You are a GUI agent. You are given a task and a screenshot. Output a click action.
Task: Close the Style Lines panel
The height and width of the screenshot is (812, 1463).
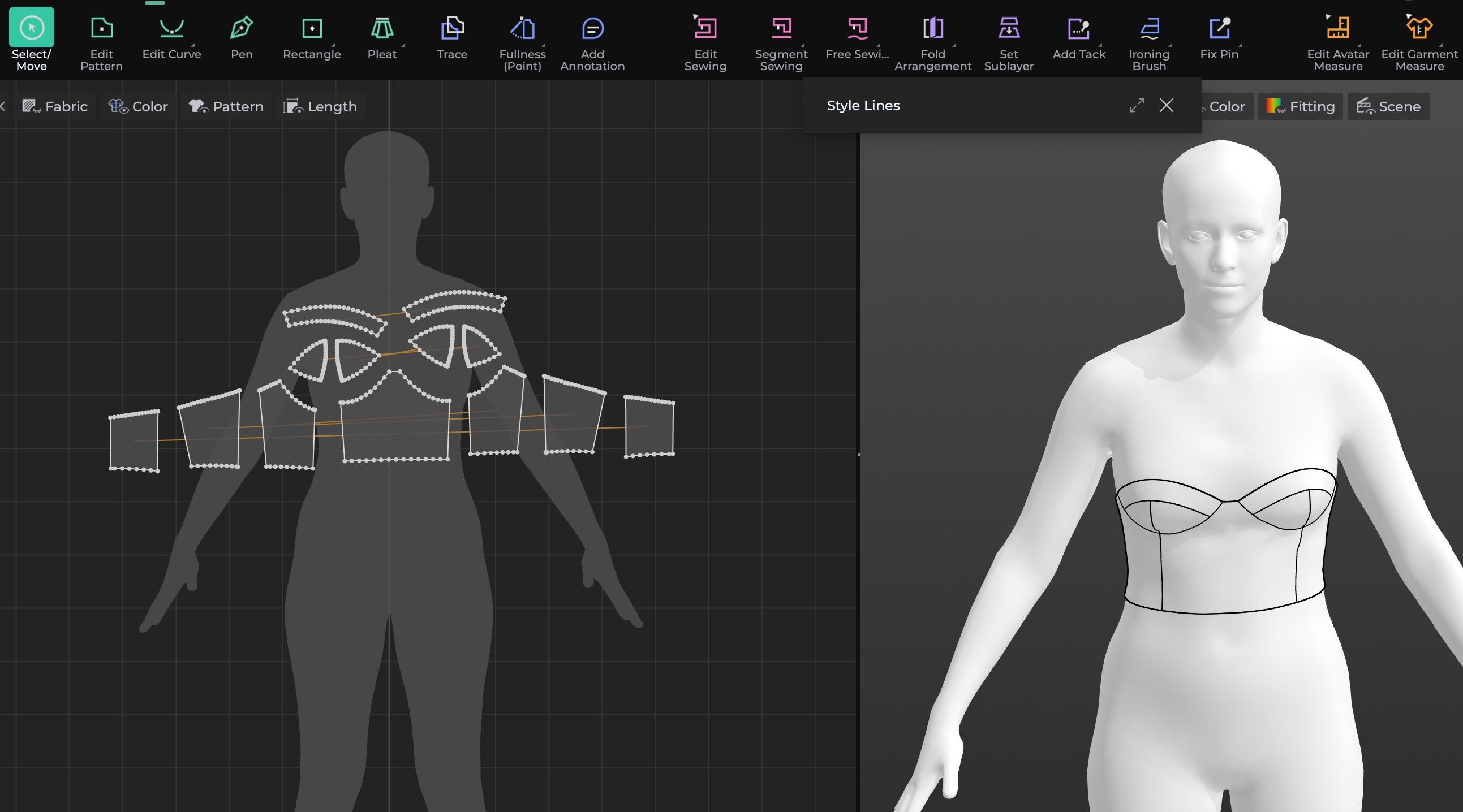coord(1167,106)
